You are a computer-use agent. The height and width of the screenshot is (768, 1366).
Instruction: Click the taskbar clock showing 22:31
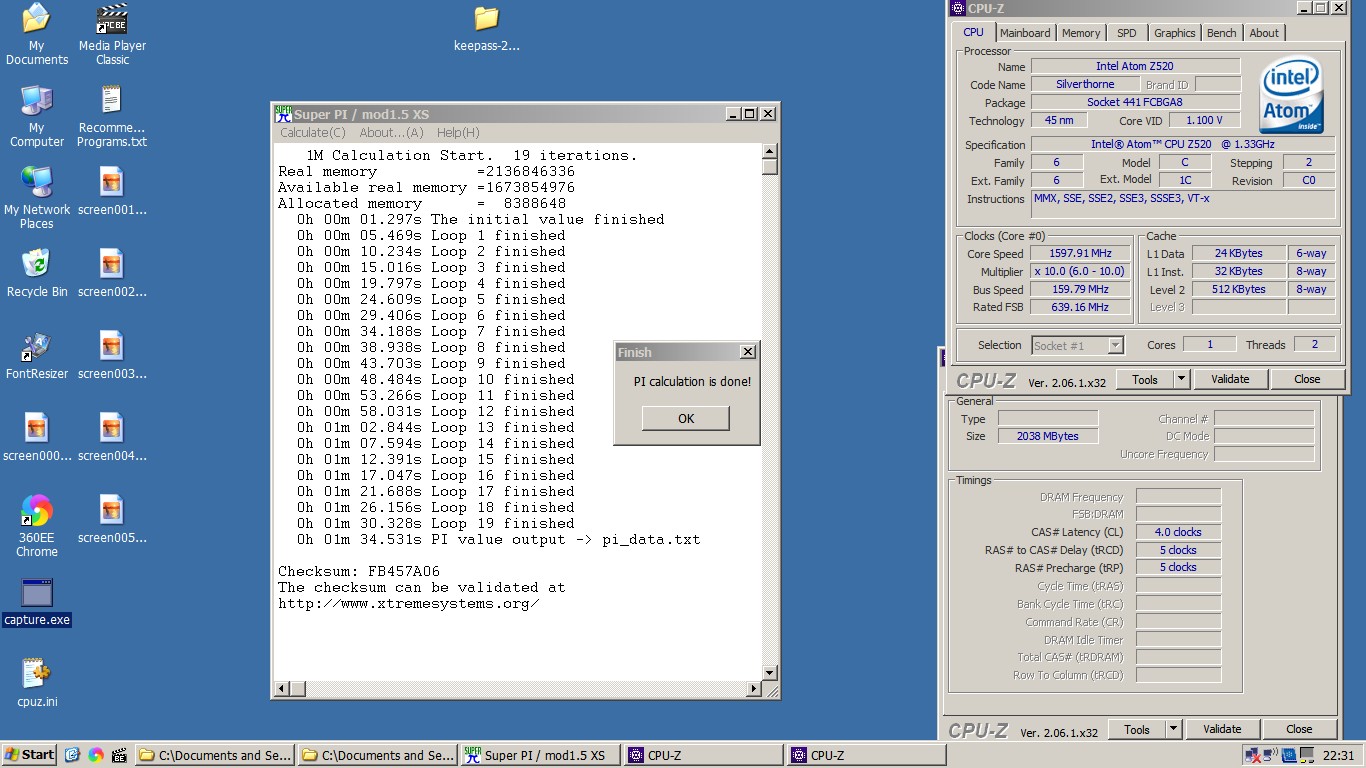(1338, 756)
